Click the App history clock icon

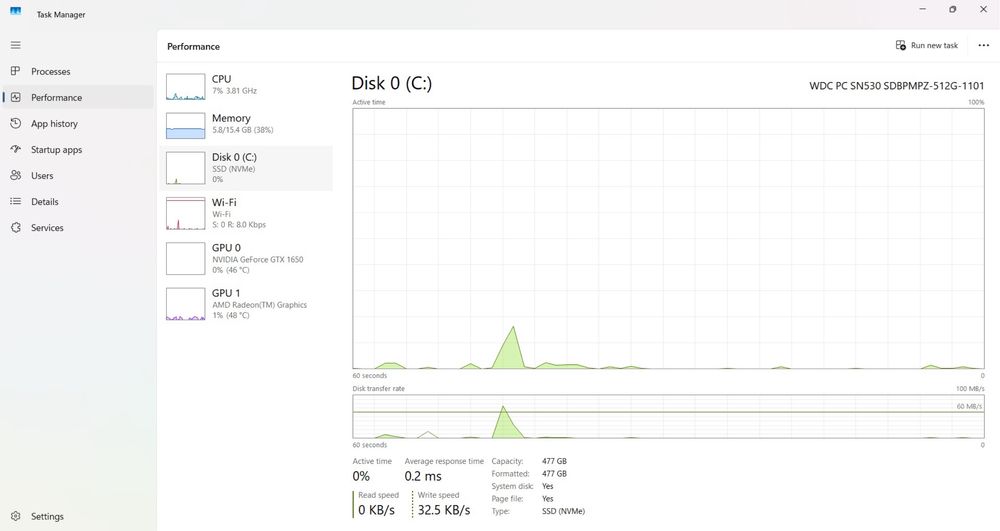tap(15, 123)
